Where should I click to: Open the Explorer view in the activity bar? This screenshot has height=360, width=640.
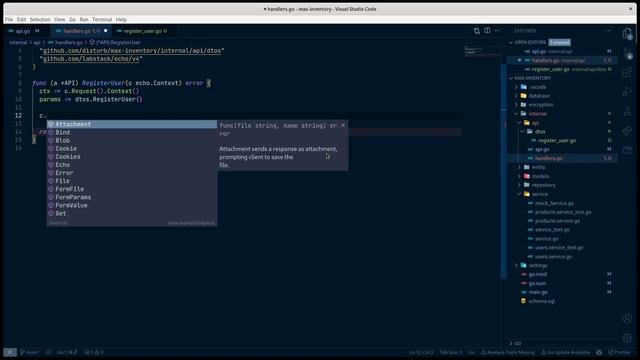(627, 33)
